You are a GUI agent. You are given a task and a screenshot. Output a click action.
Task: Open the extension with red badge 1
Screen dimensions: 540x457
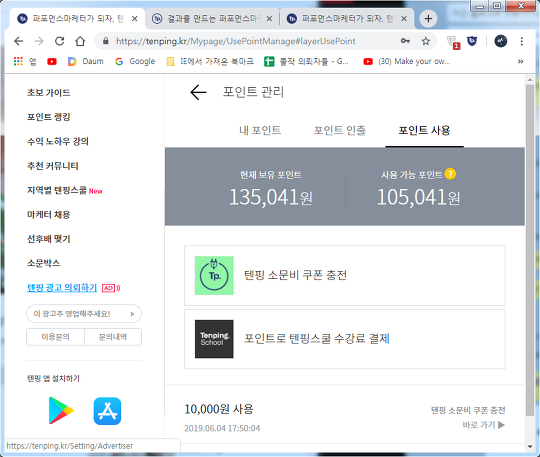(454, 42)
